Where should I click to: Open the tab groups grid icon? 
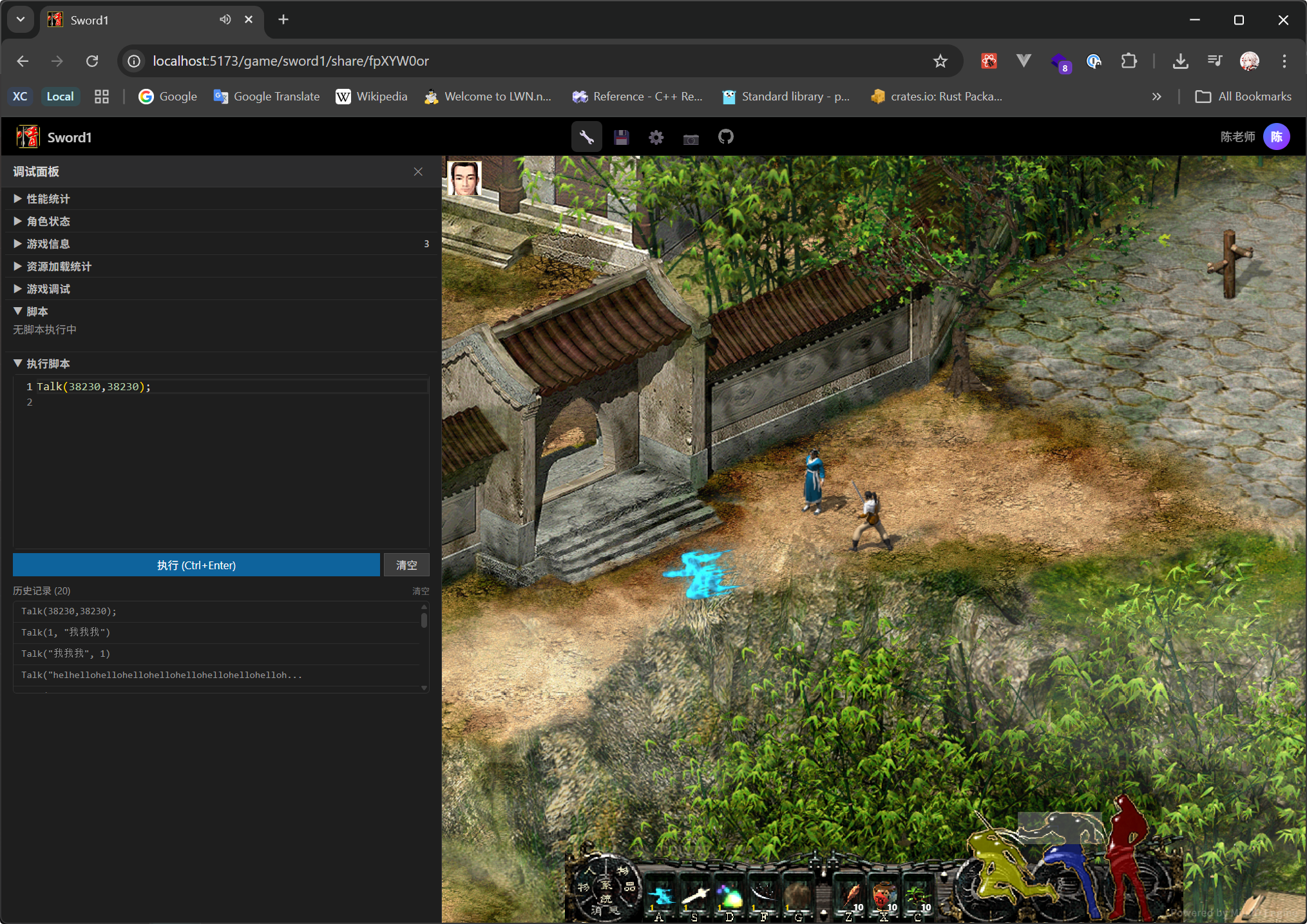[x=102, y=97]
